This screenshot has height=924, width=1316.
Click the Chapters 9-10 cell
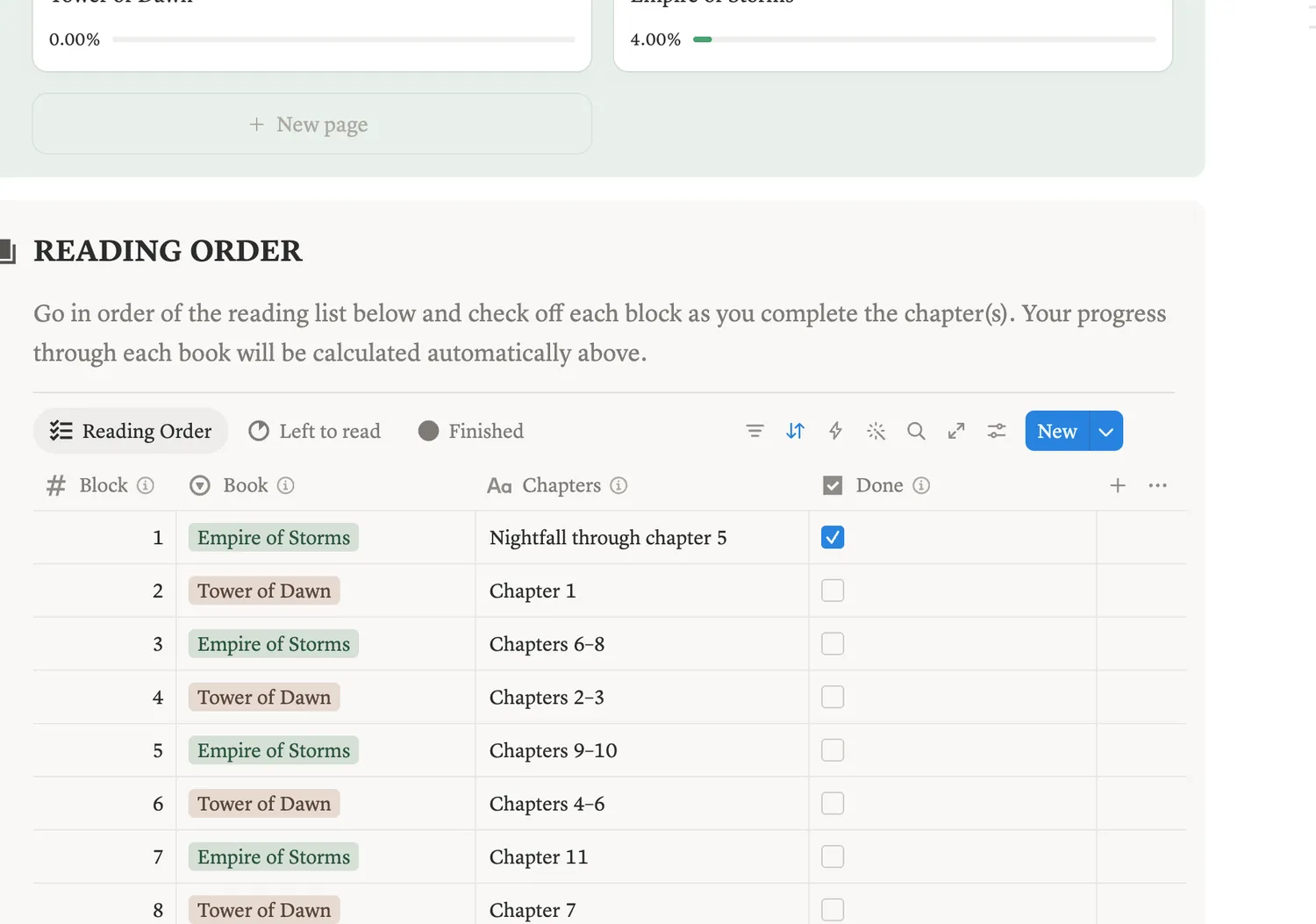[x=641, y=750]
